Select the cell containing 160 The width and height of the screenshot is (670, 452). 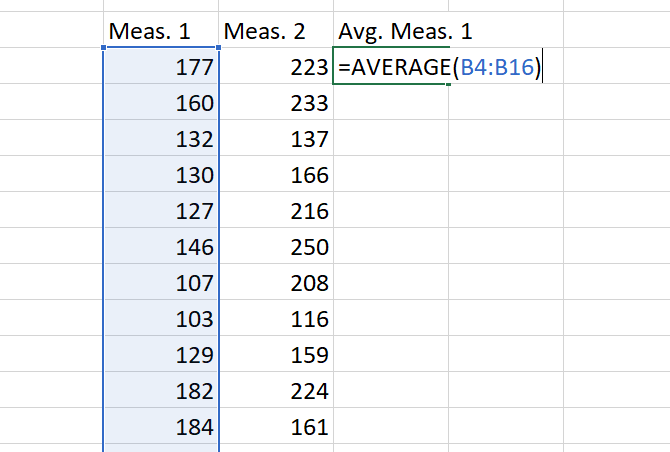click(x=160, y=103)
